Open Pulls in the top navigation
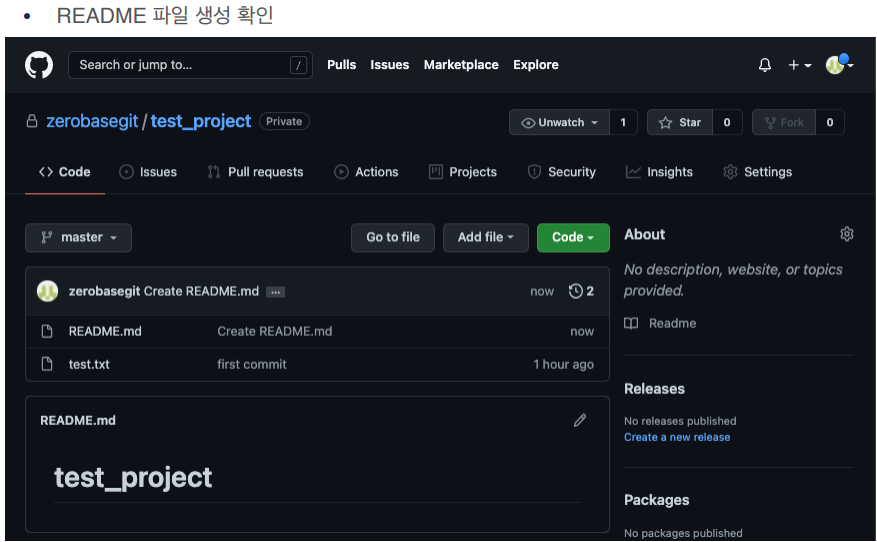This screenshot has width=877, height=542. (x=341, y=65)
